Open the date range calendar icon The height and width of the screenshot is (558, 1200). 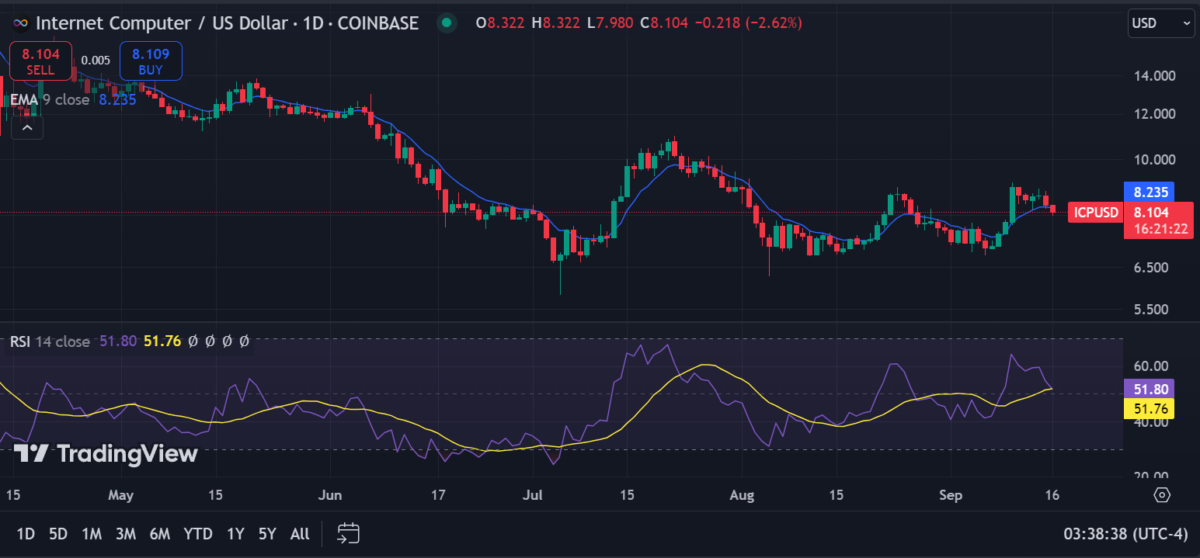coord(348,533)
